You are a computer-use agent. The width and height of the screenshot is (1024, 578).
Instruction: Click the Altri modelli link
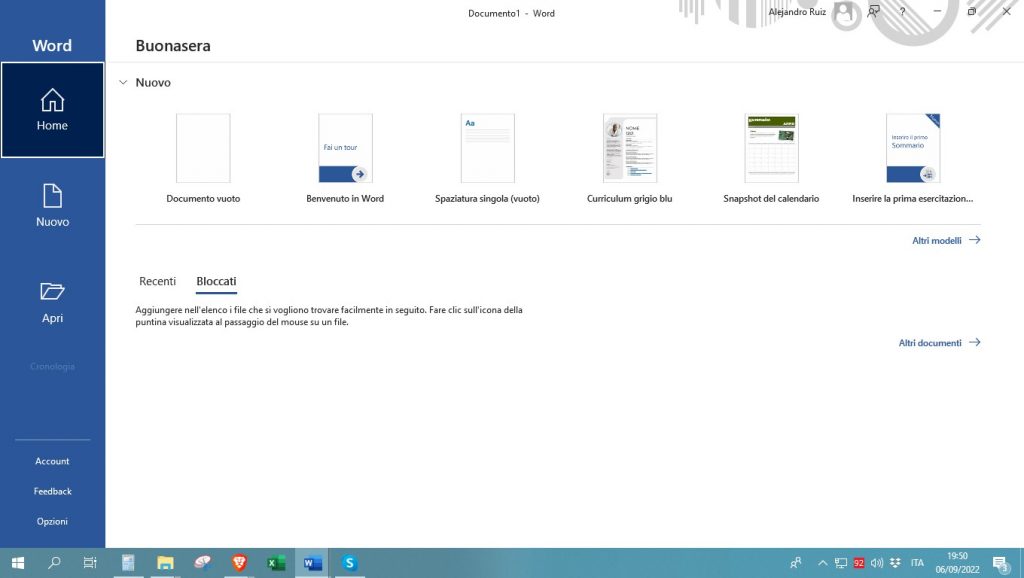tap(945, 241)
